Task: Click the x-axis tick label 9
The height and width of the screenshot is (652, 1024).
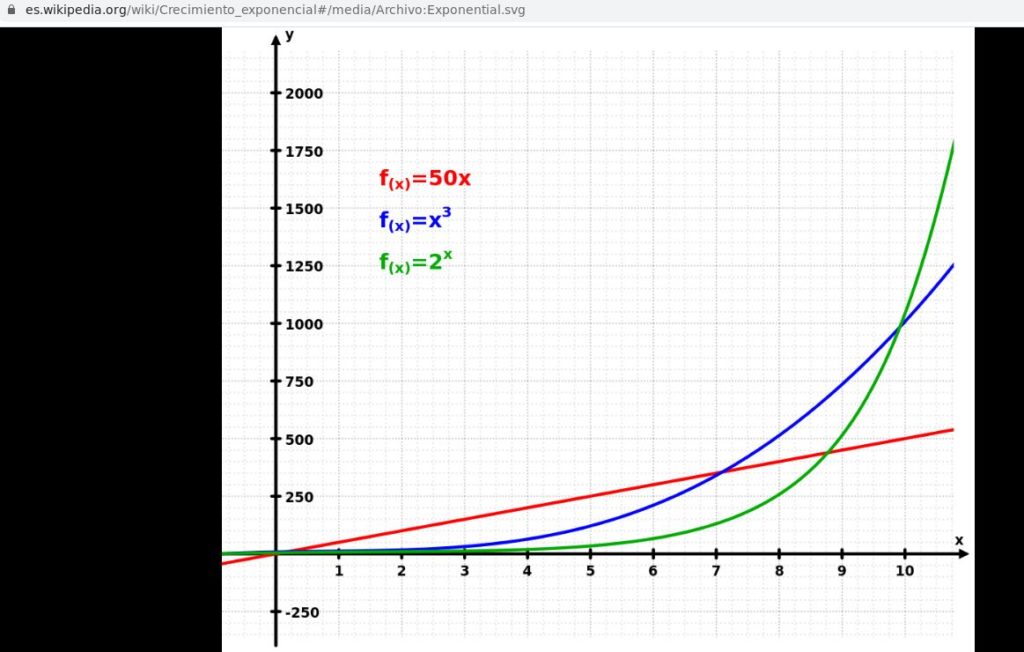Action: [x=842, y=571]
